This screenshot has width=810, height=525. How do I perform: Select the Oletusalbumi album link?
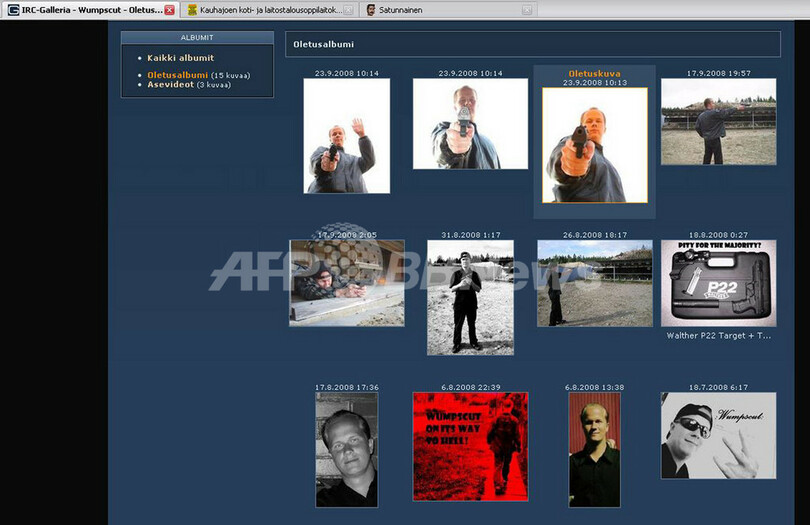click(x=177, y=75)
